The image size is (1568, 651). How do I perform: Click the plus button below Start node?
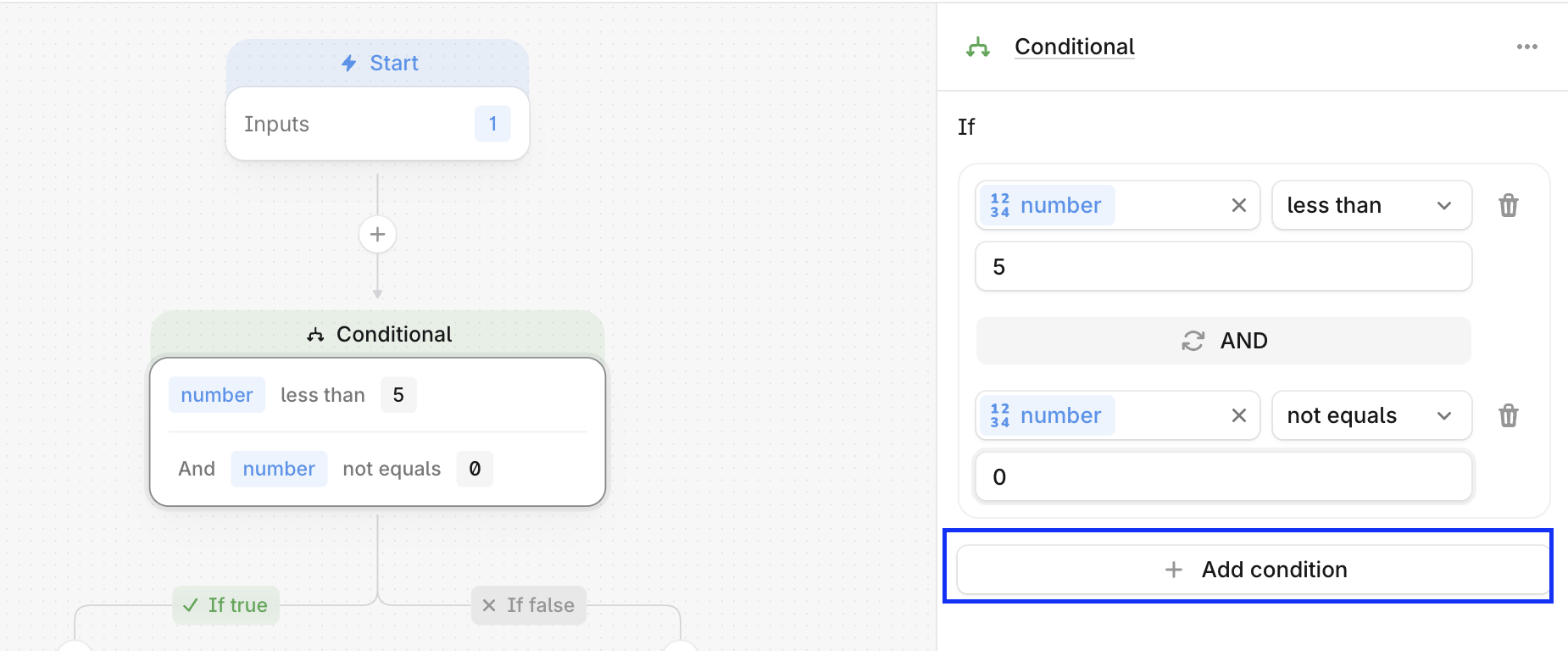click(377, 235)
